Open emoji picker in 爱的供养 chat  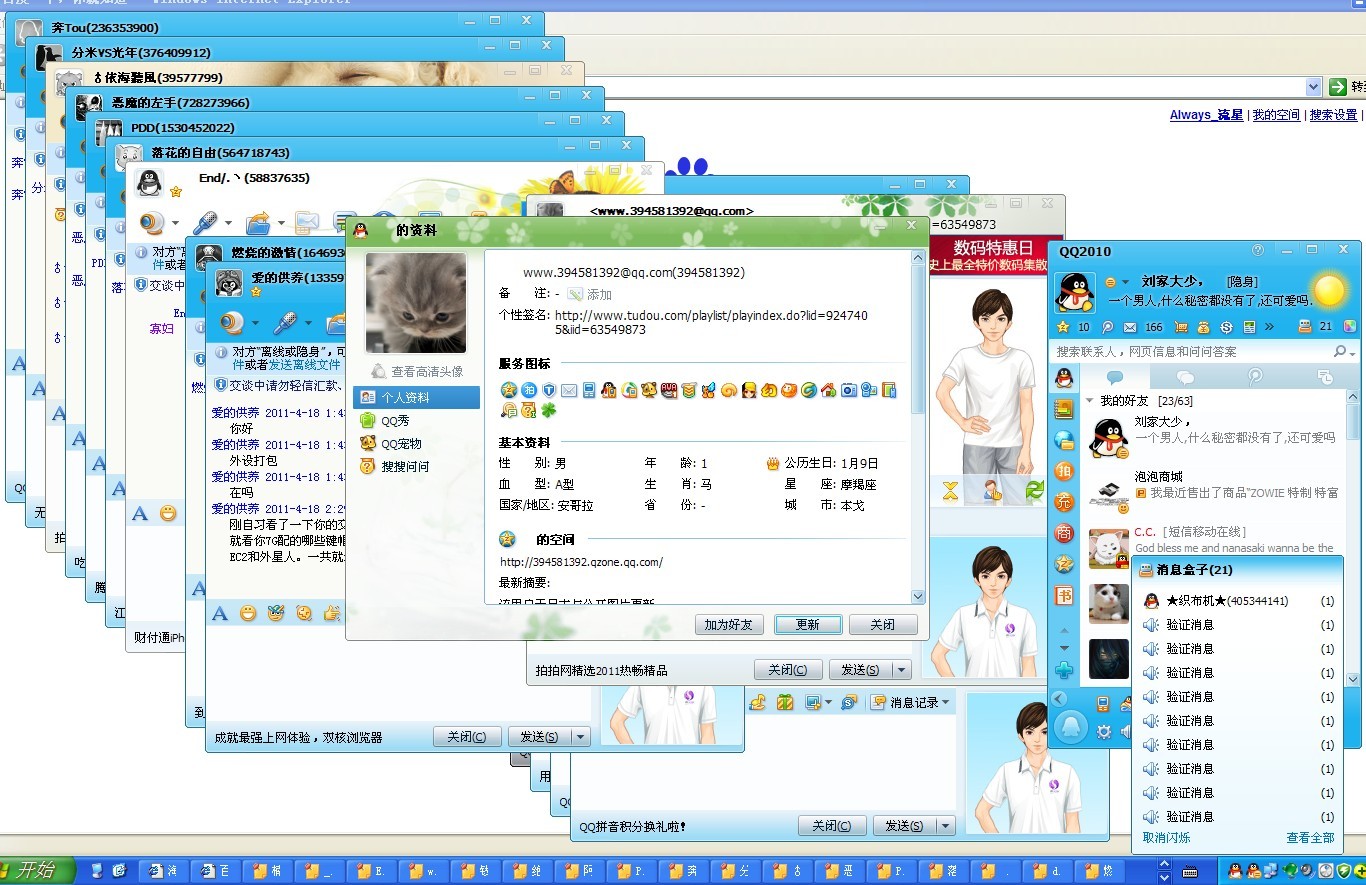click(x=248, y=613)
